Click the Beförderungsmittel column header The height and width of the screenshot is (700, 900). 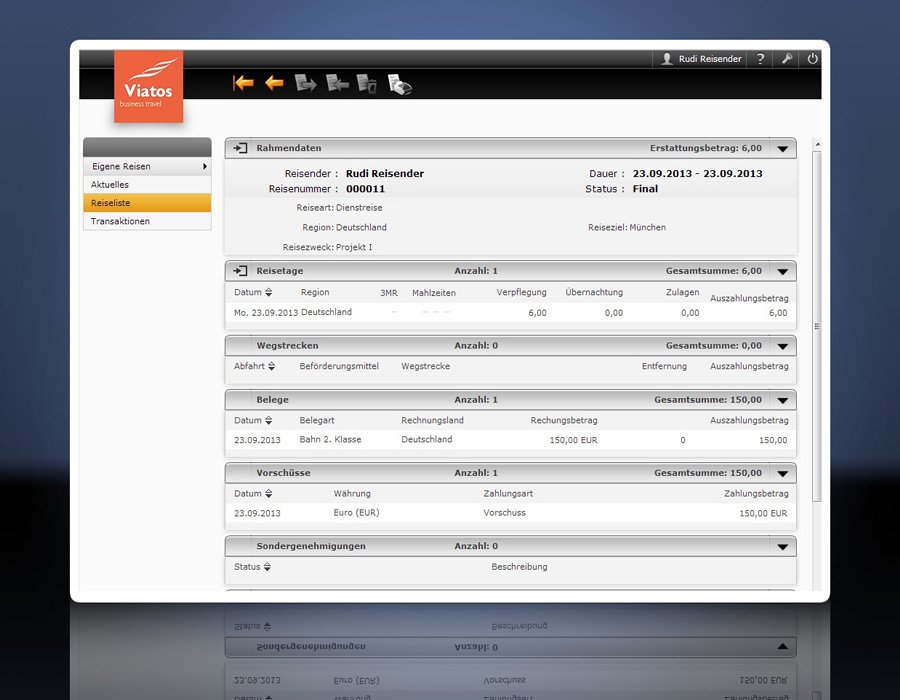339,366
